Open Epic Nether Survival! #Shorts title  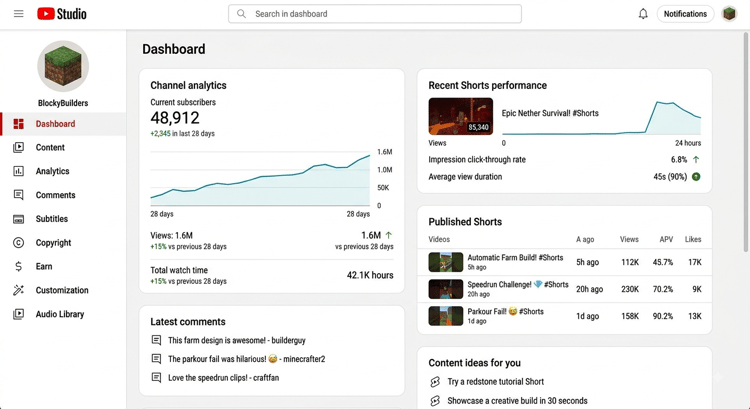coord(550,113)
